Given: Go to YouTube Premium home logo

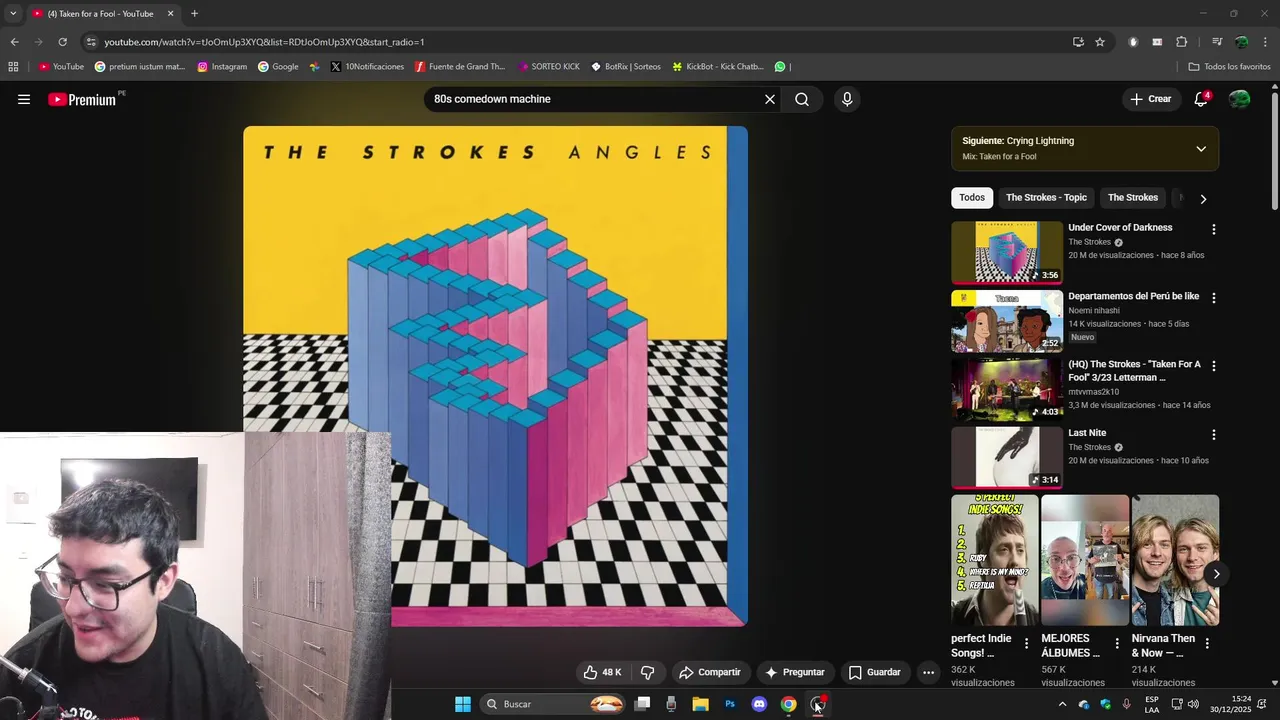Looking at the screenshot, I should click(84, 99).
